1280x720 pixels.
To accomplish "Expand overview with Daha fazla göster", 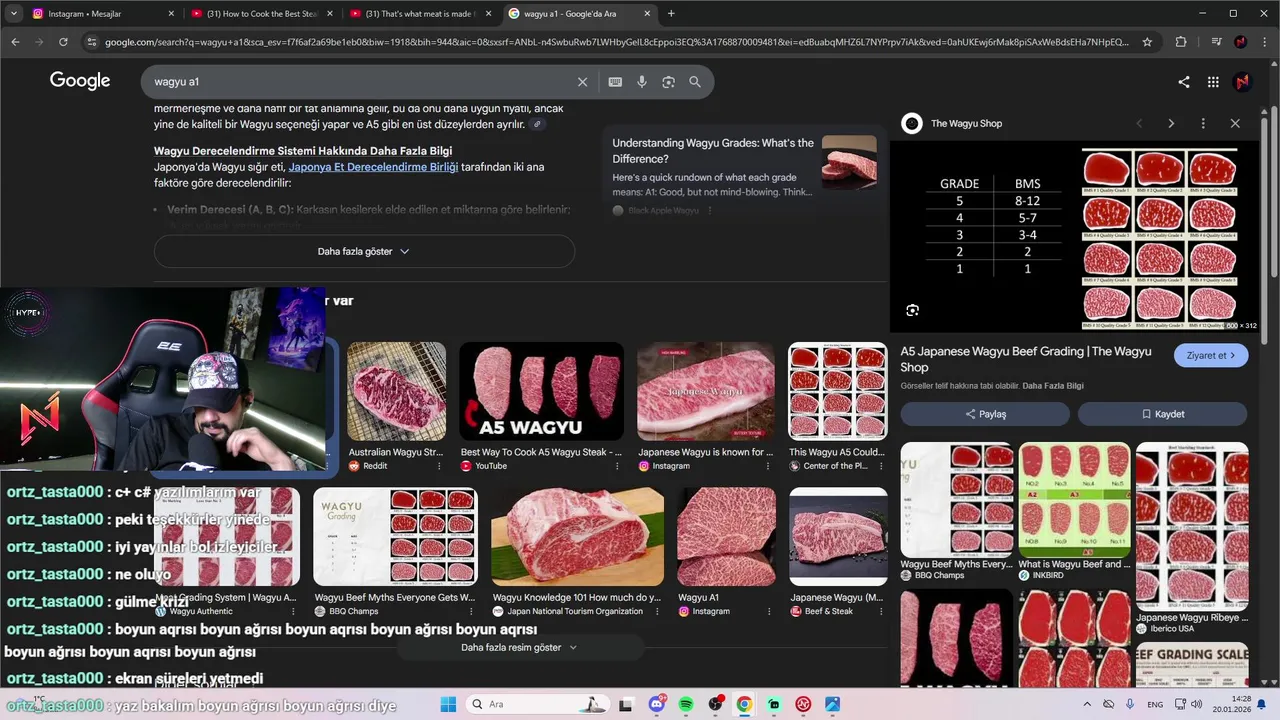I will pyautogui.click(x=364, y=251).
